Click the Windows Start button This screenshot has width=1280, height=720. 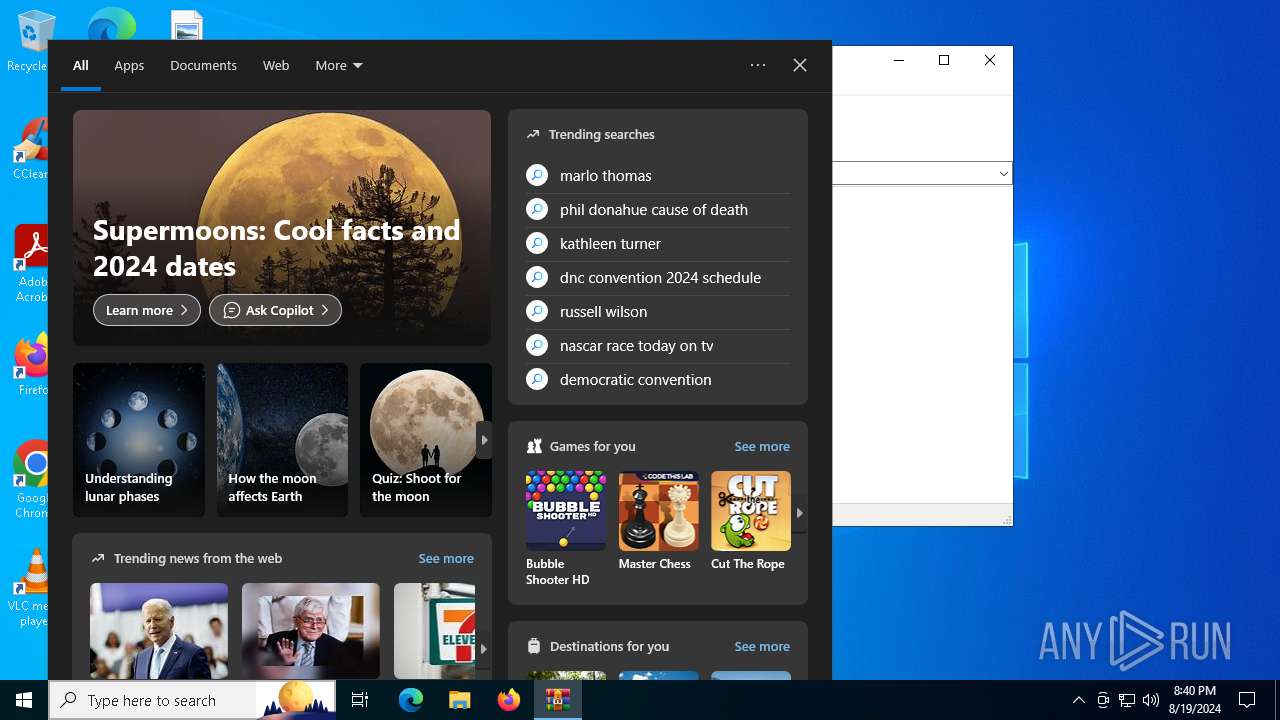click(24, 700)
